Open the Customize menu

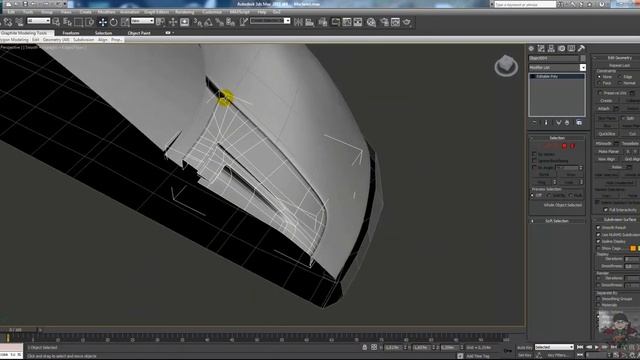[212, 12]
